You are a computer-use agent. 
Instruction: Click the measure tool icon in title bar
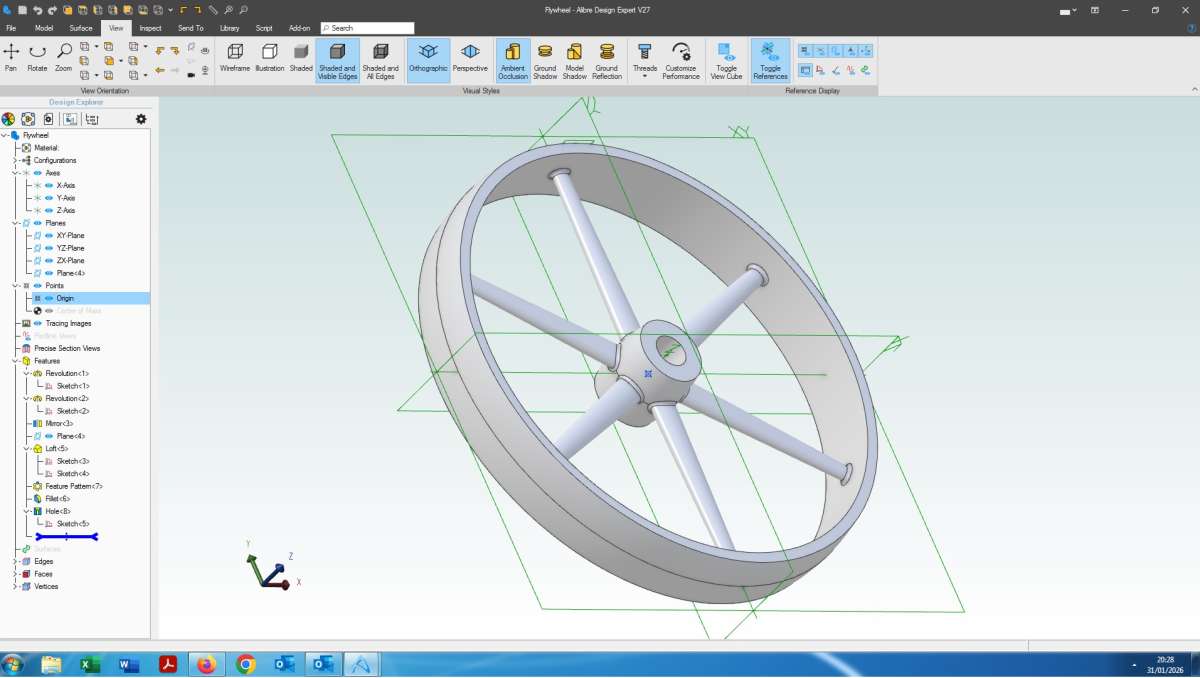click(x=213, y=10)
